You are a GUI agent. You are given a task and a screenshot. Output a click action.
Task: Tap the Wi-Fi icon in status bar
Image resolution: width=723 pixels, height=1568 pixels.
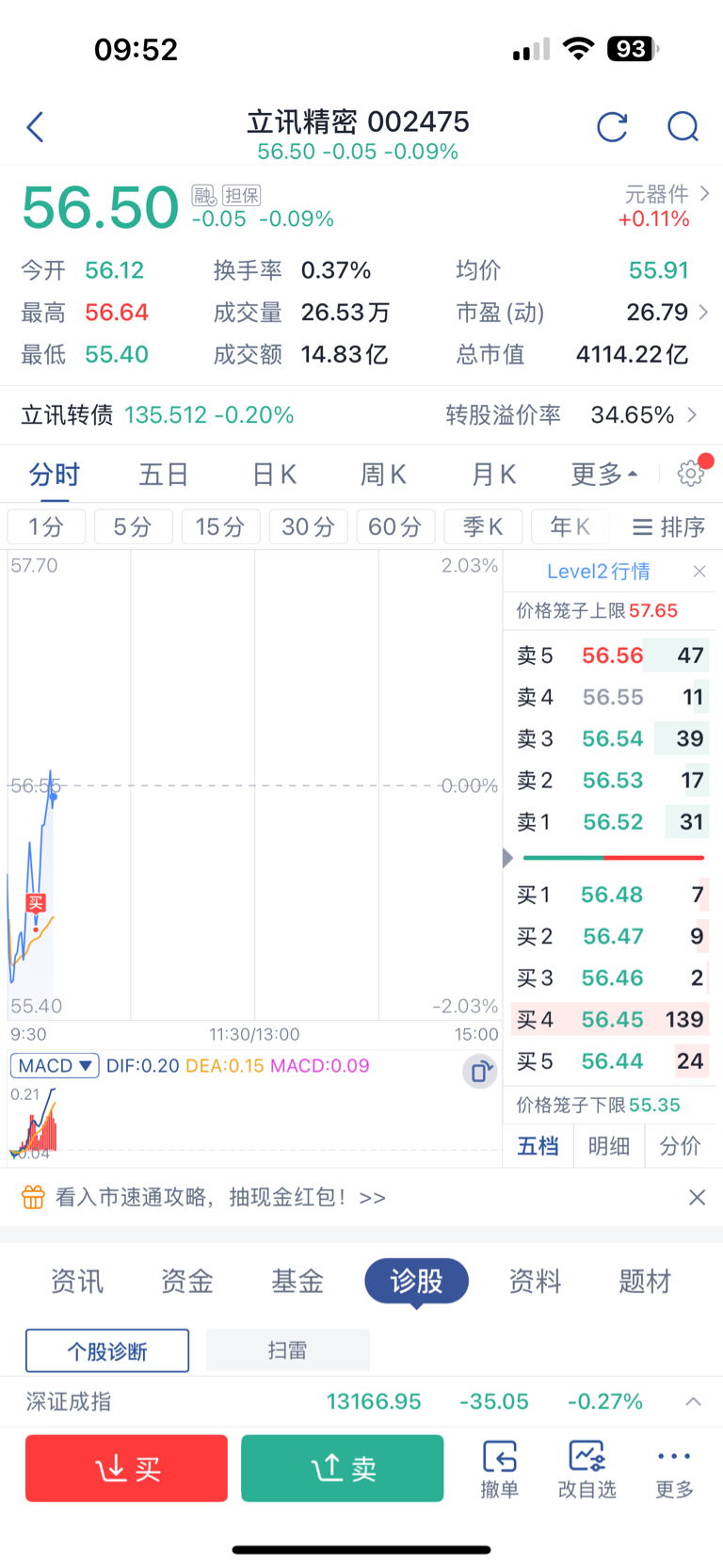click(x=578, y=49)
